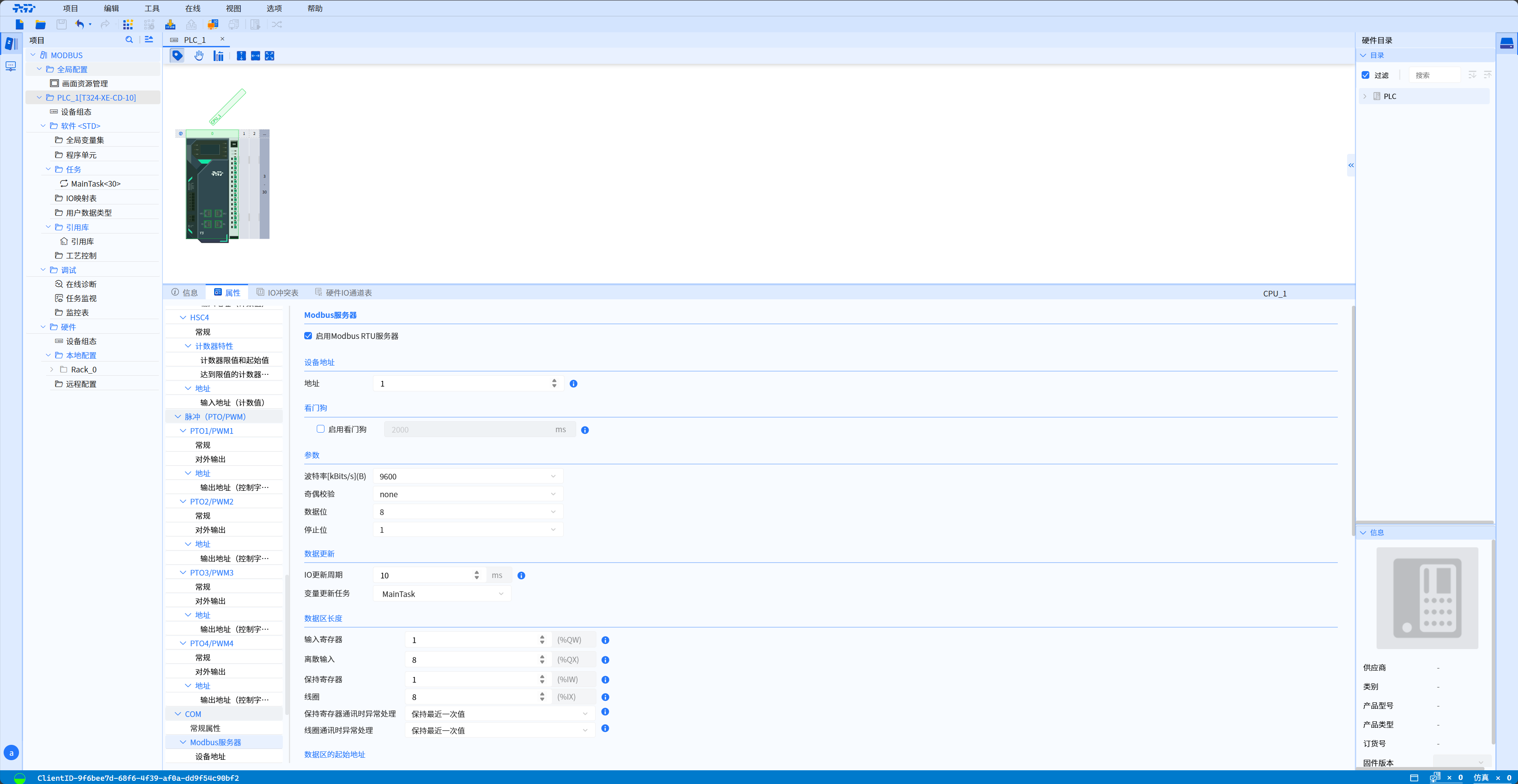The image size is (1518, 784).
Task: Open project with folder icon
Action: click(x=40, y=24)
